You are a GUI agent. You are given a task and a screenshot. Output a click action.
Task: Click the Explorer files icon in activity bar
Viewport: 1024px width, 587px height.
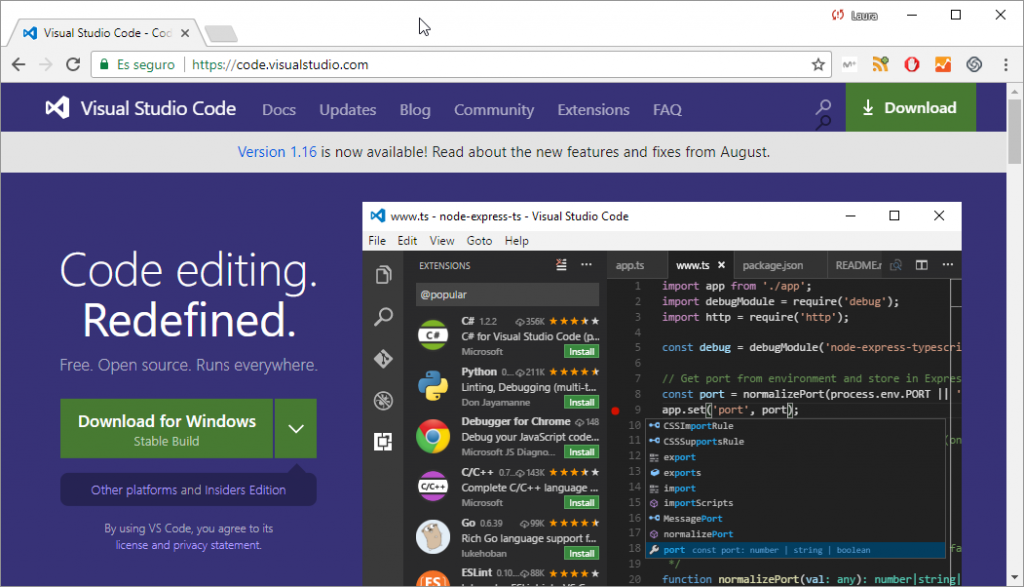tap(383, 275)
